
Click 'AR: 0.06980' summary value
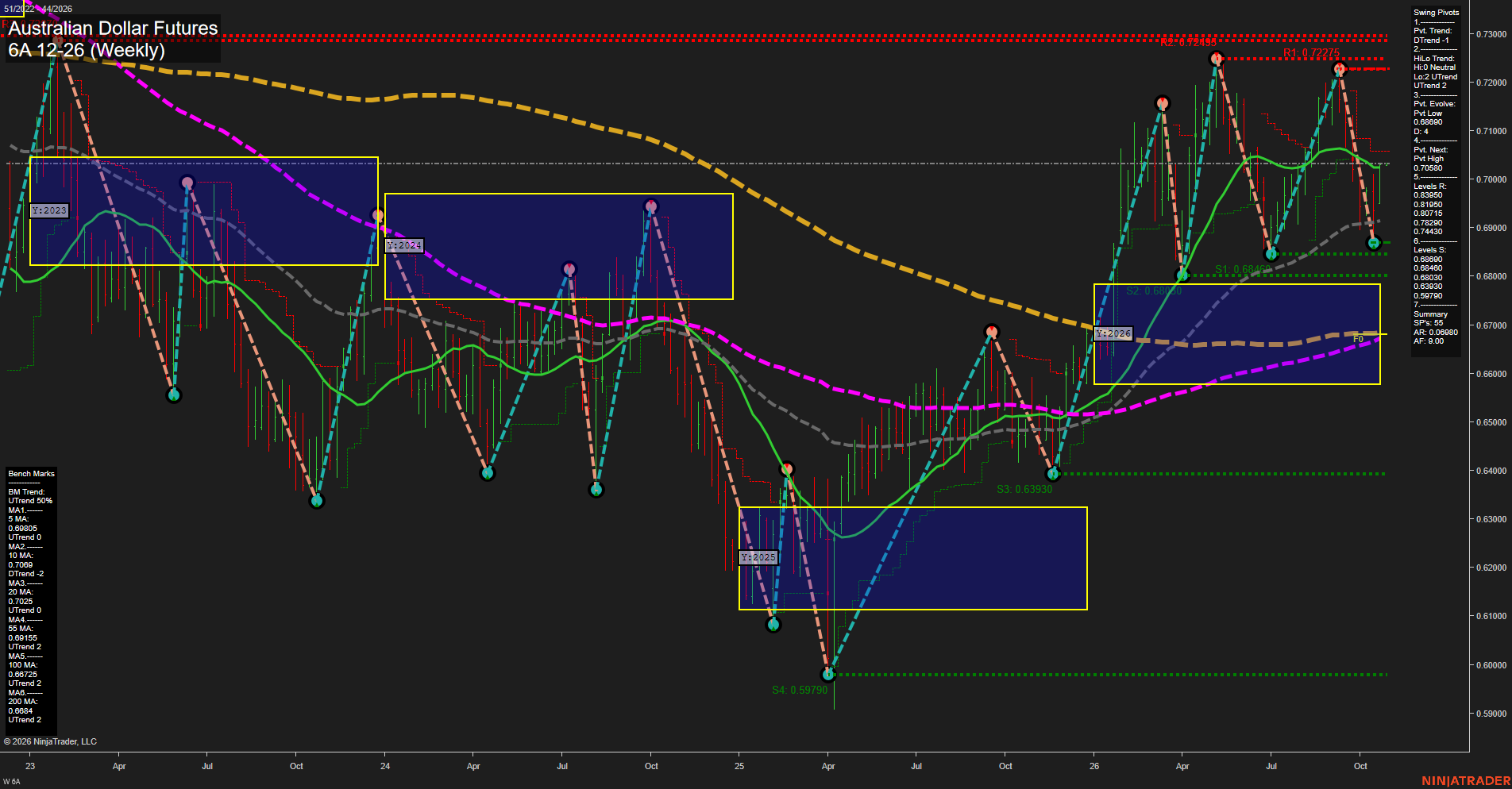(x=1436, y=333)
